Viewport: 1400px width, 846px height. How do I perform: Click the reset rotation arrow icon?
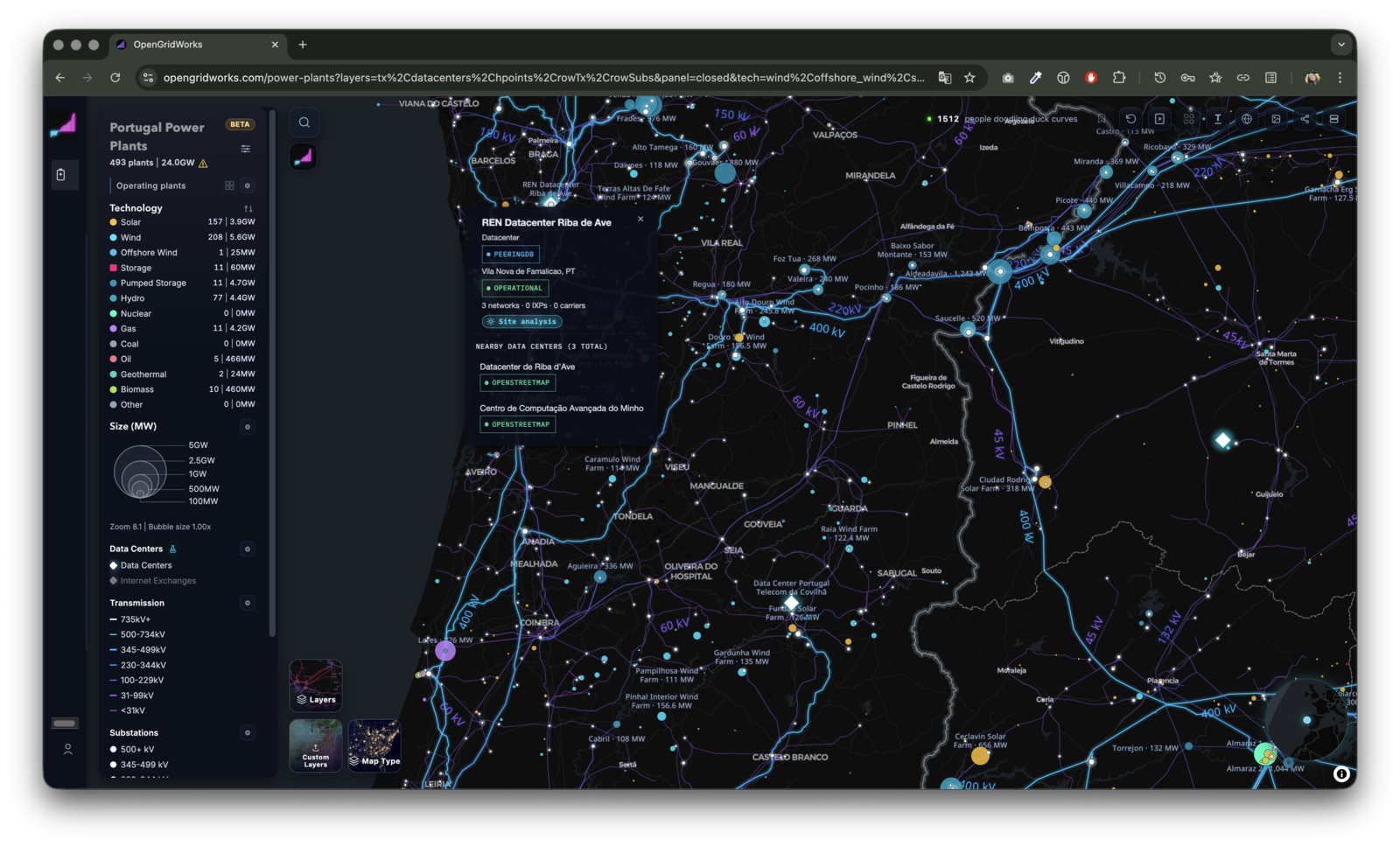(1130, 119)
